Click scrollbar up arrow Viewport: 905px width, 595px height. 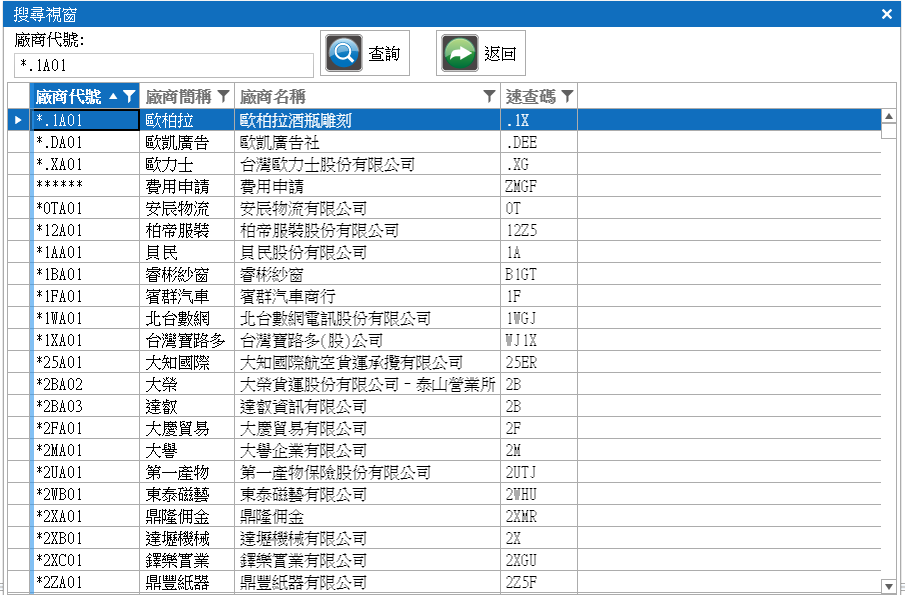coord(889,117)
